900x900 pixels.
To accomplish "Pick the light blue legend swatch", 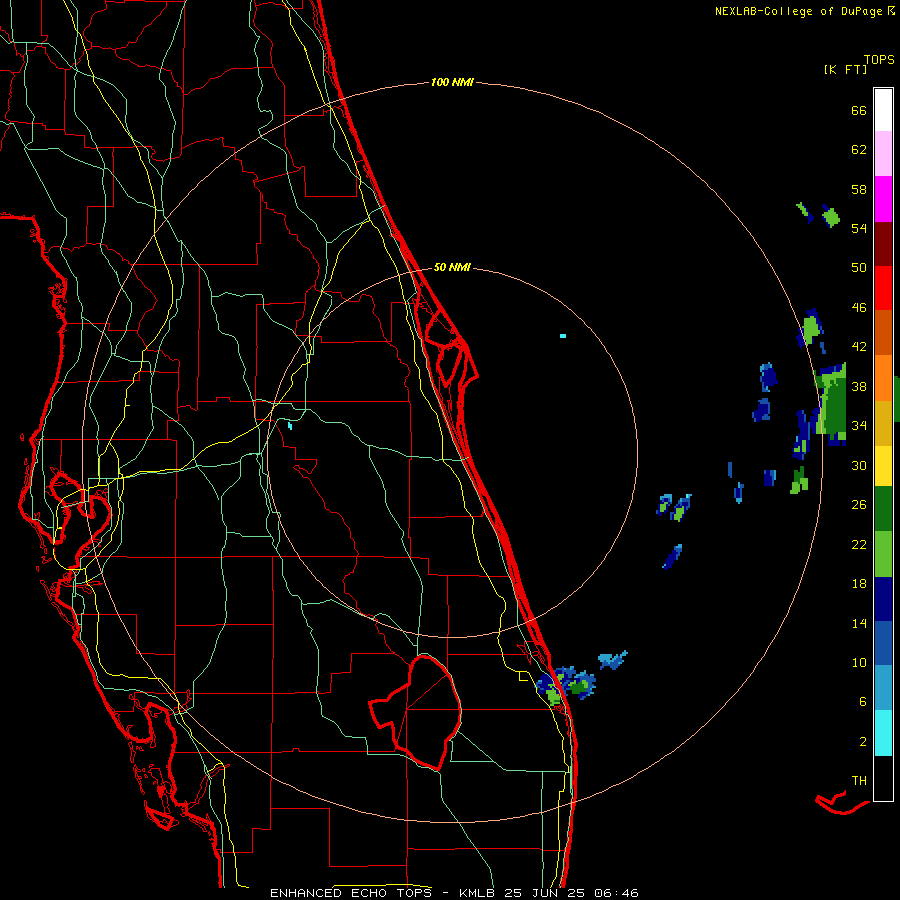I will pyautogui.click(x=883, y=688).
